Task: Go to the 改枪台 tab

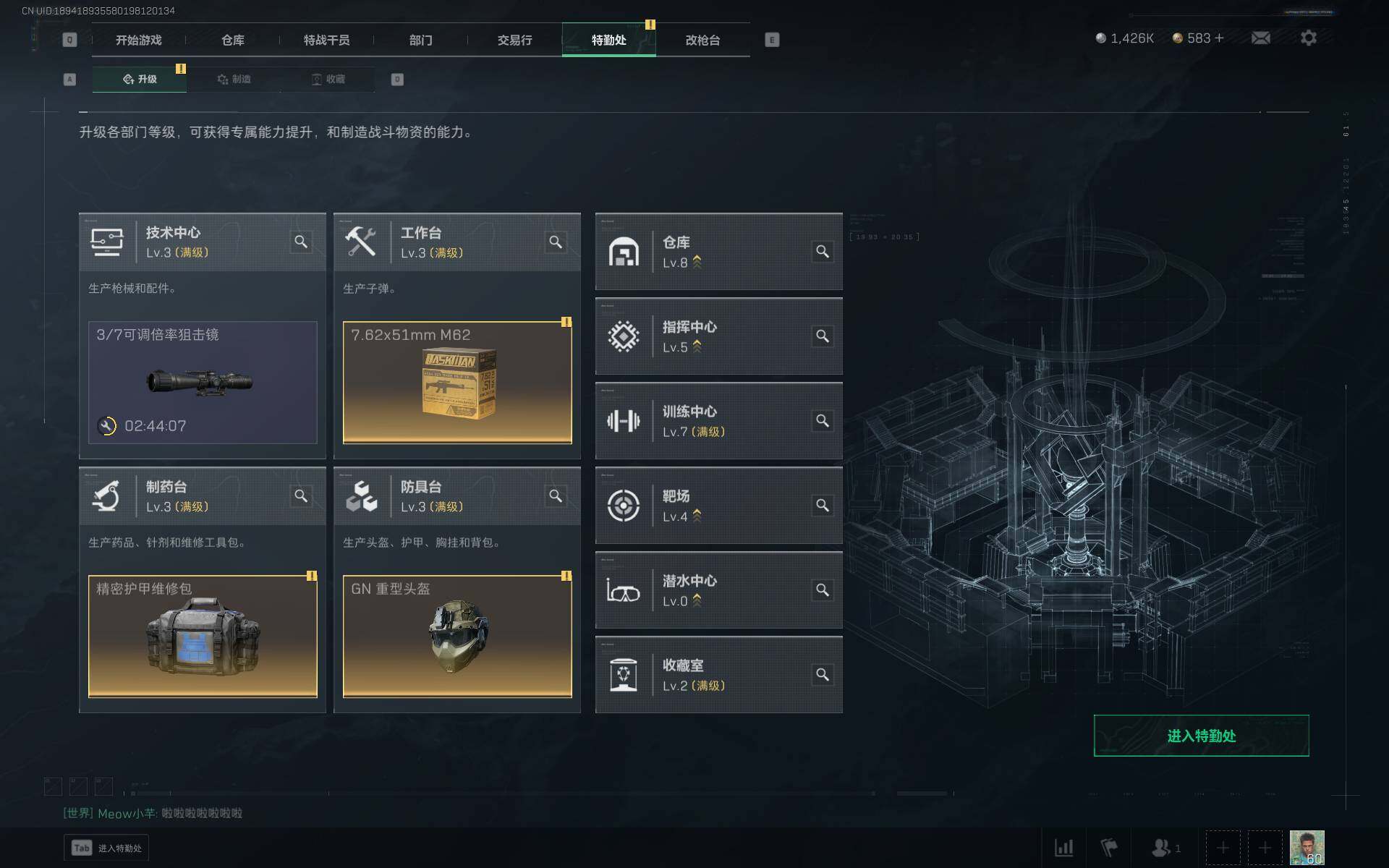Action: coord(703,40)
